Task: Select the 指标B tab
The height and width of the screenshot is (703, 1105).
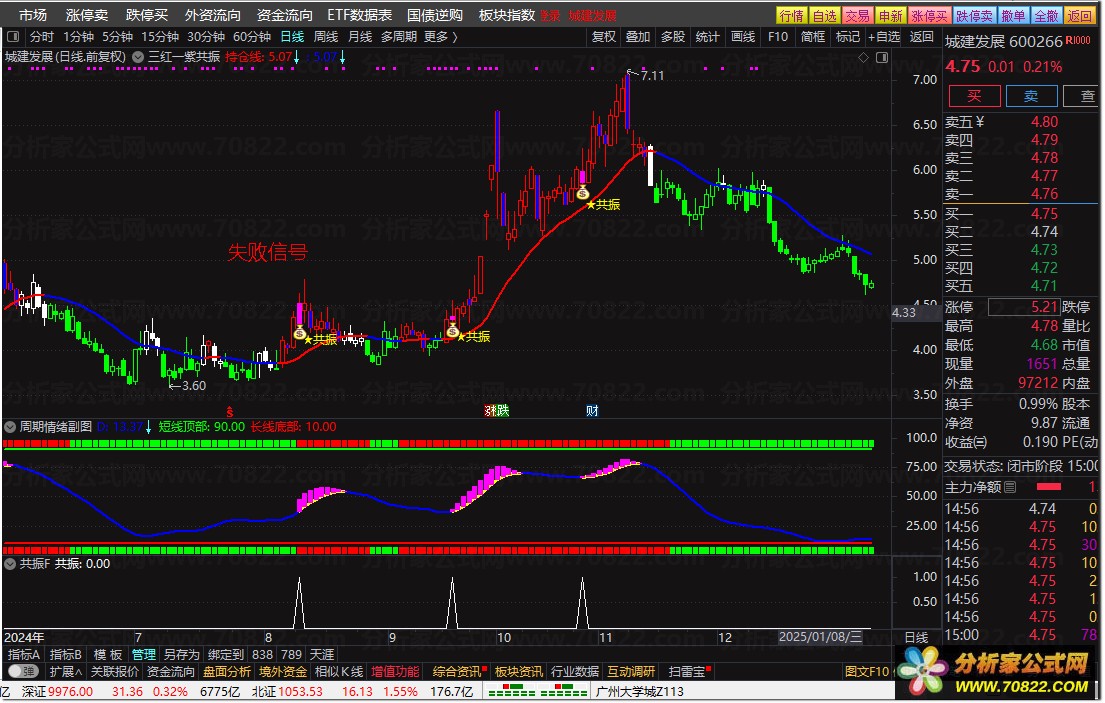Action: coord(66,654)
